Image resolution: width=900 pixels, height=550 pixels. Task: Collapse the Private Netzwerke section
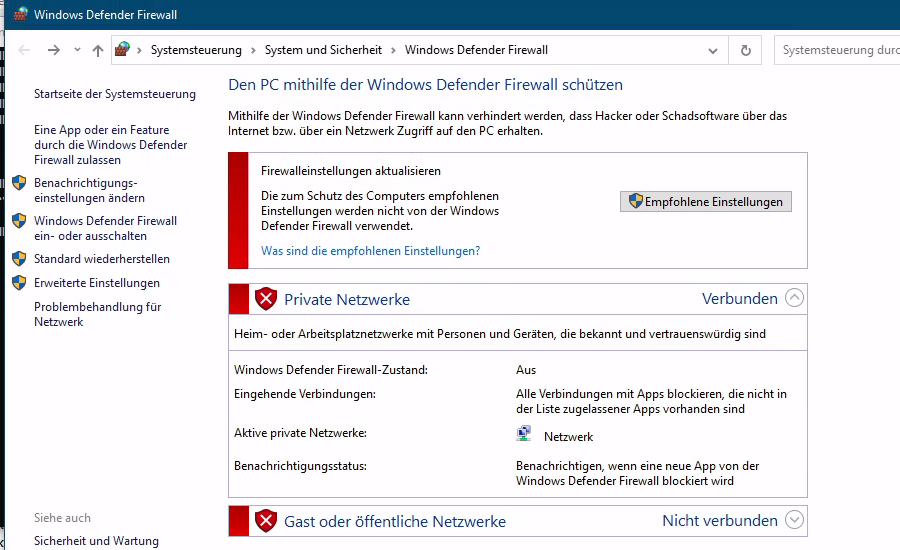coord(794,298)
